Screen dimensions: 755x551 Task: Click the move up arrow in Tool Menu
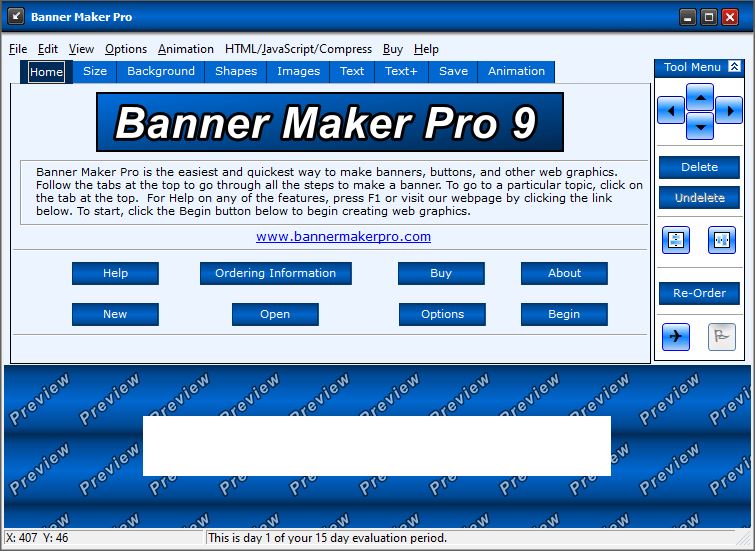pos(700,97)
